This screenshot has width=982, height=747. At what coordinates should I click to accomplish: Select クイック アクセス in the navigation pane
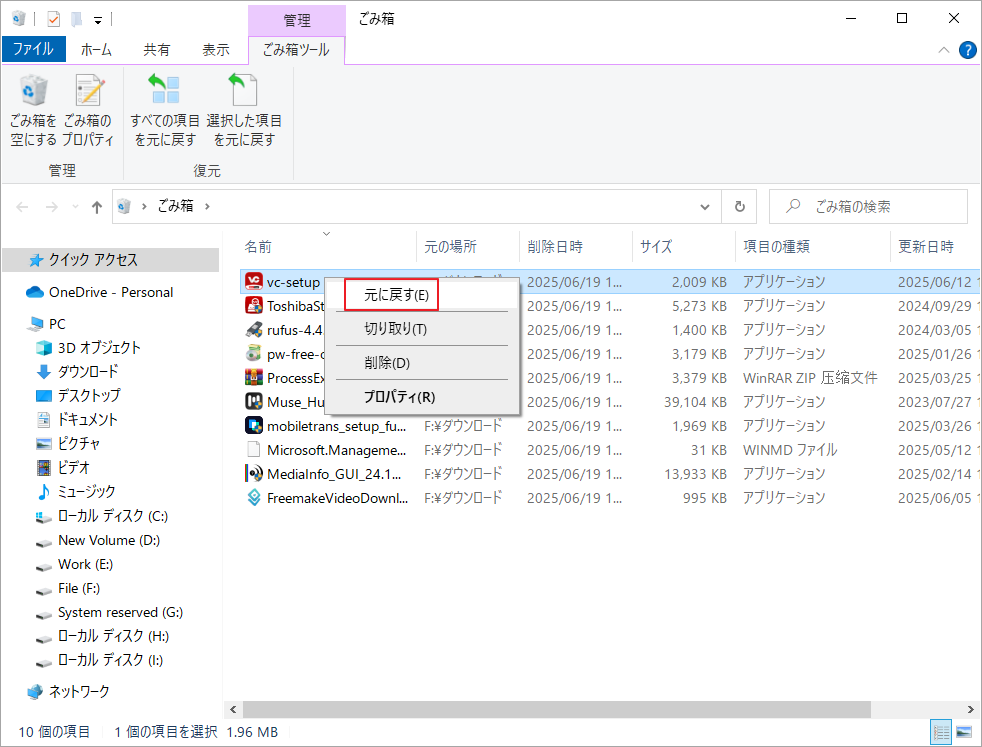pyautogui.click(x=110, y=260)
